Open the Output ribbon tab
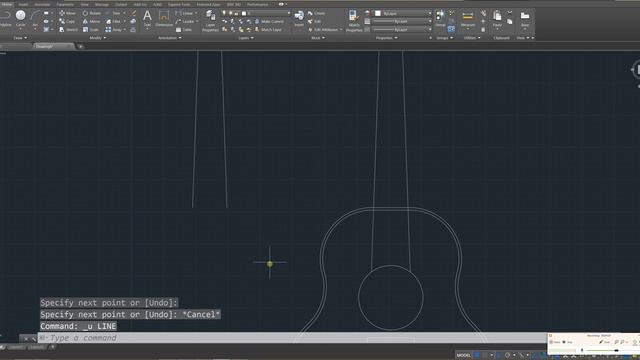This screenshot has height=360, width=640. click(121, 4)
